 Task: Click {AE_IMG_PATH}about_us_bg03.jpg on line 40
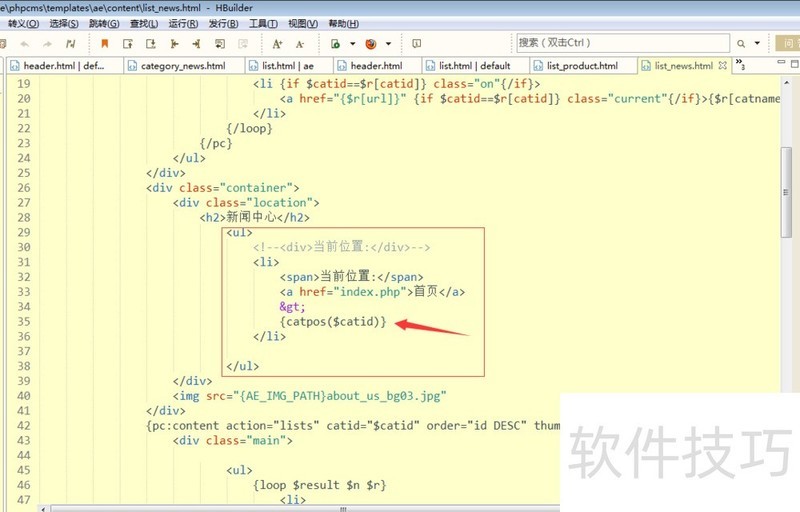[x=340, y=396]
